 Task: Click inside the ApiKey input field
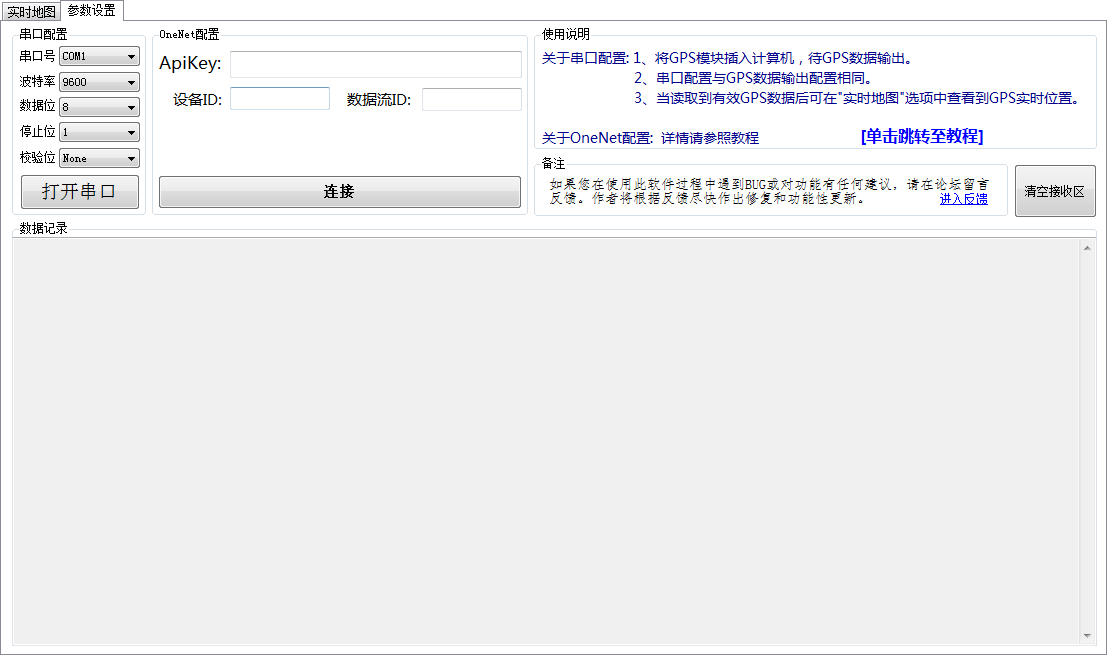(x=375, y=64)
